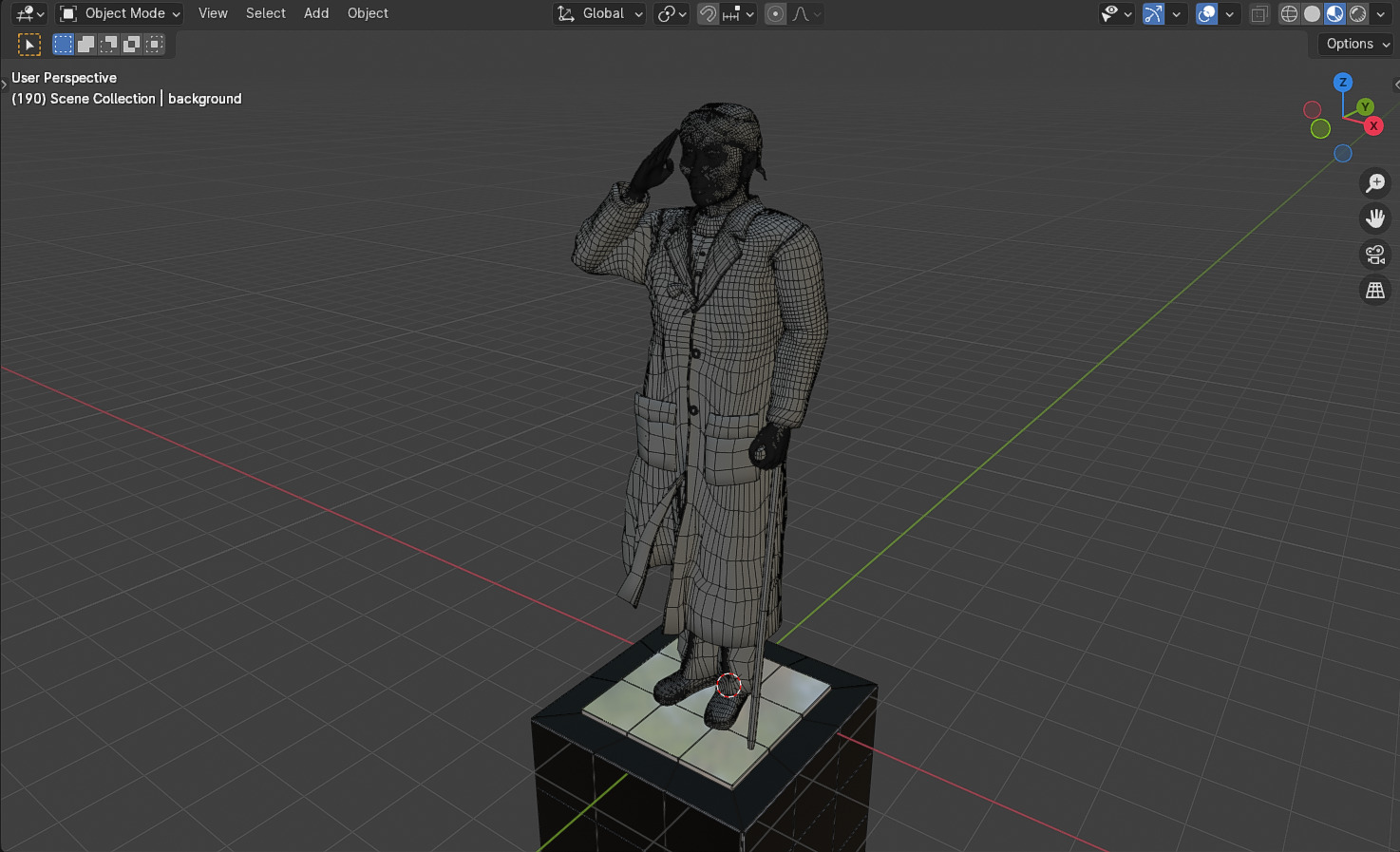Toggle the show gizmo button
Screen dimensions: 1400x852
pos(1153,13)
